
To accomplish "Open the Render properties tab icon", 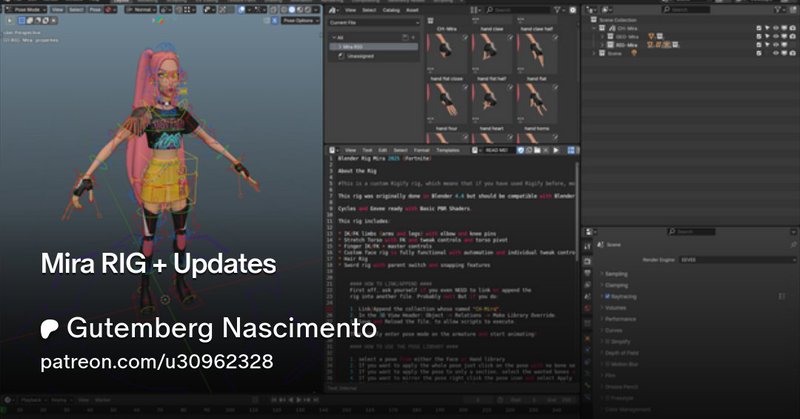I will click(587, 261).
